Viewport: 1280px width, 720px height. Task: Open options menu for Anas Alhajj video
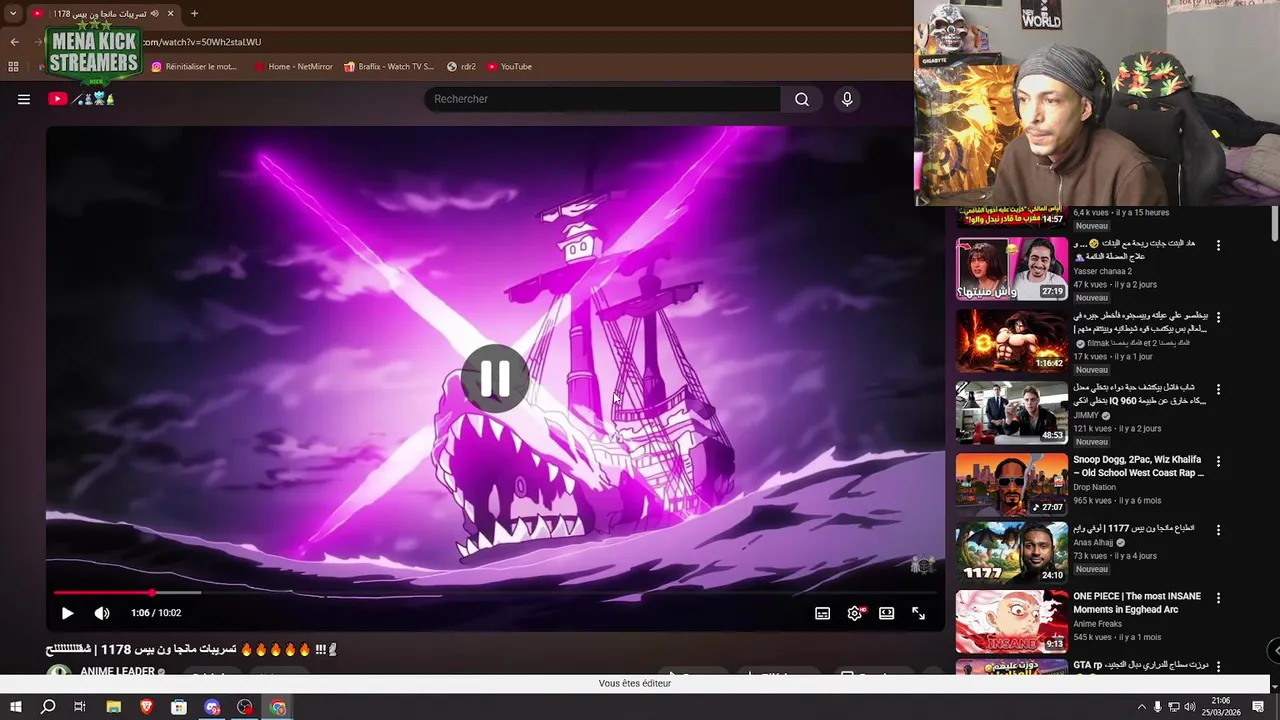pyautogui.click(x=1218, y=529)
